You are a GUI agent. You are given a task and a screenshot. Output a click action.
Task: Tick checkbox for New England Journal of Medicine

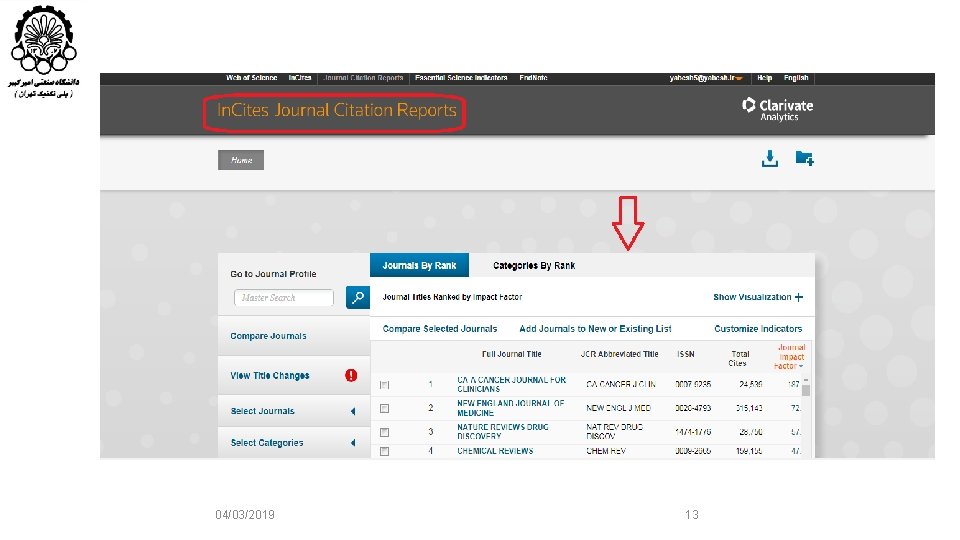pyautogui.click(x=384, y=408)
